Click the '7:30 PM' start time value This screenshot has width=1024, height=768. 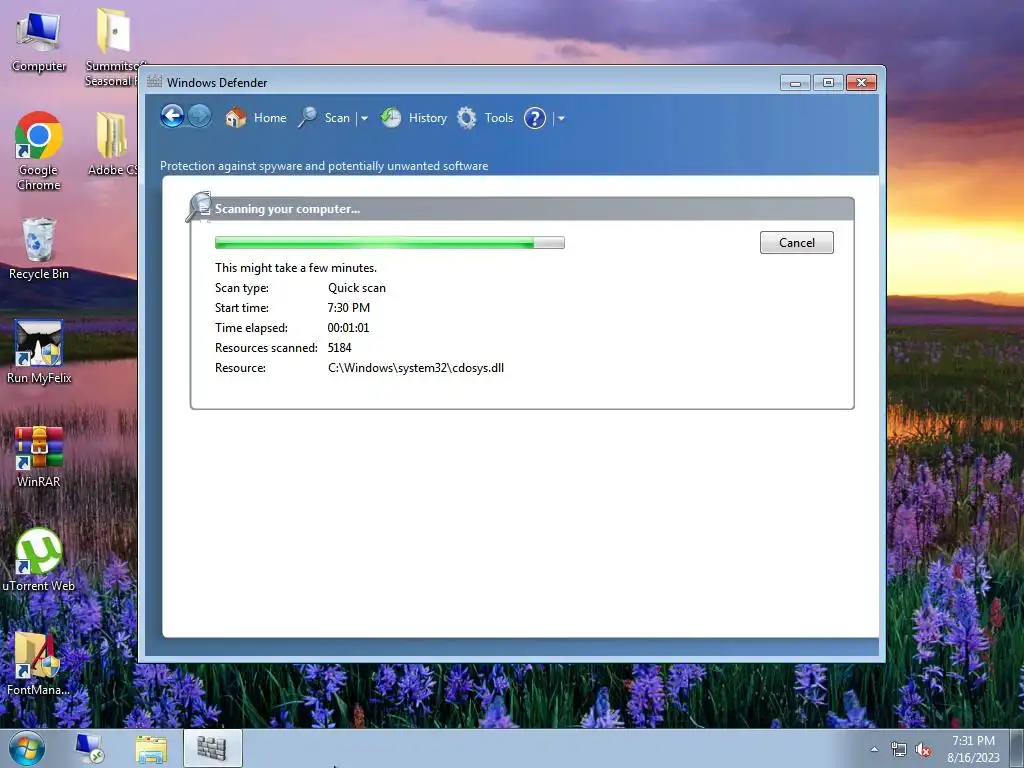pos(349,308)
